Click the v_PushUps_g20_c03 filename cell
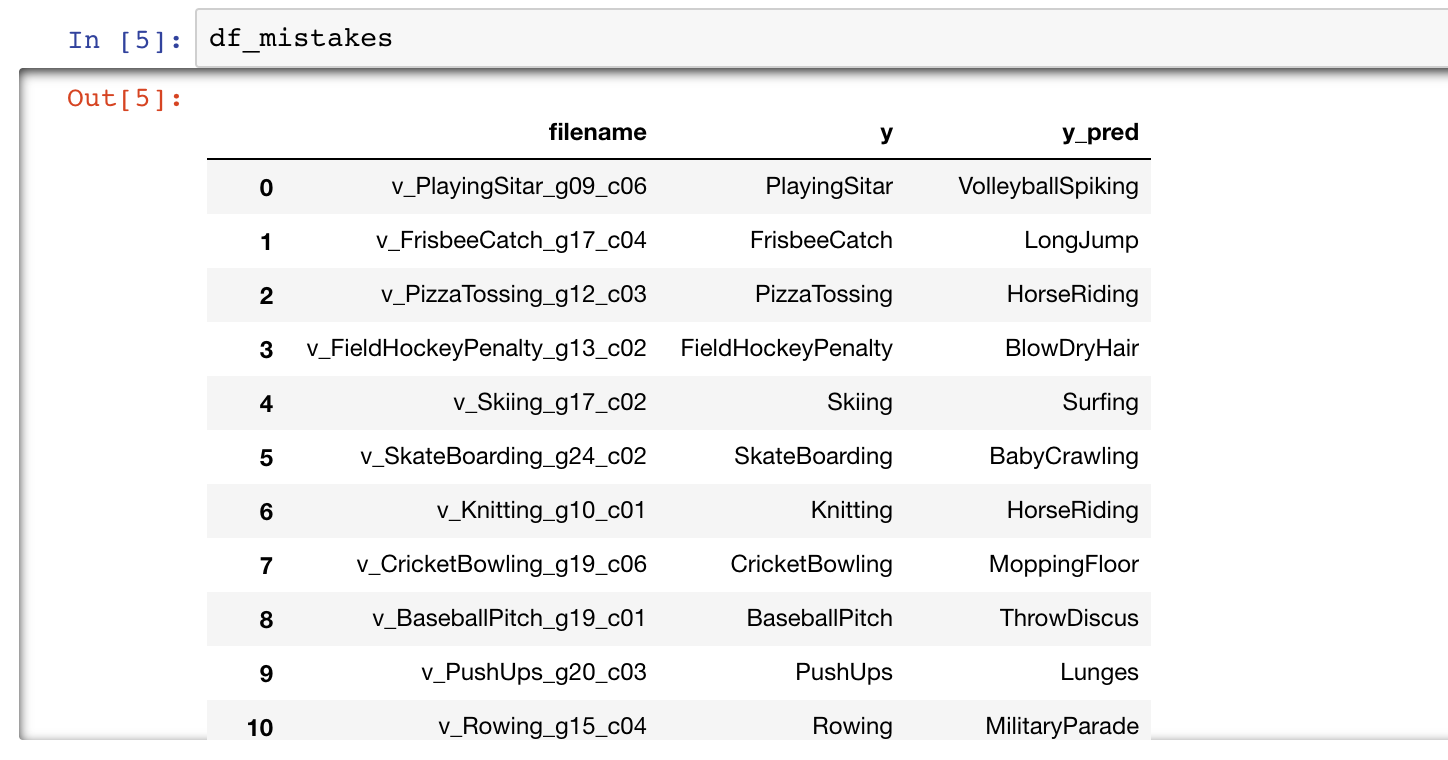 (533, 672)
